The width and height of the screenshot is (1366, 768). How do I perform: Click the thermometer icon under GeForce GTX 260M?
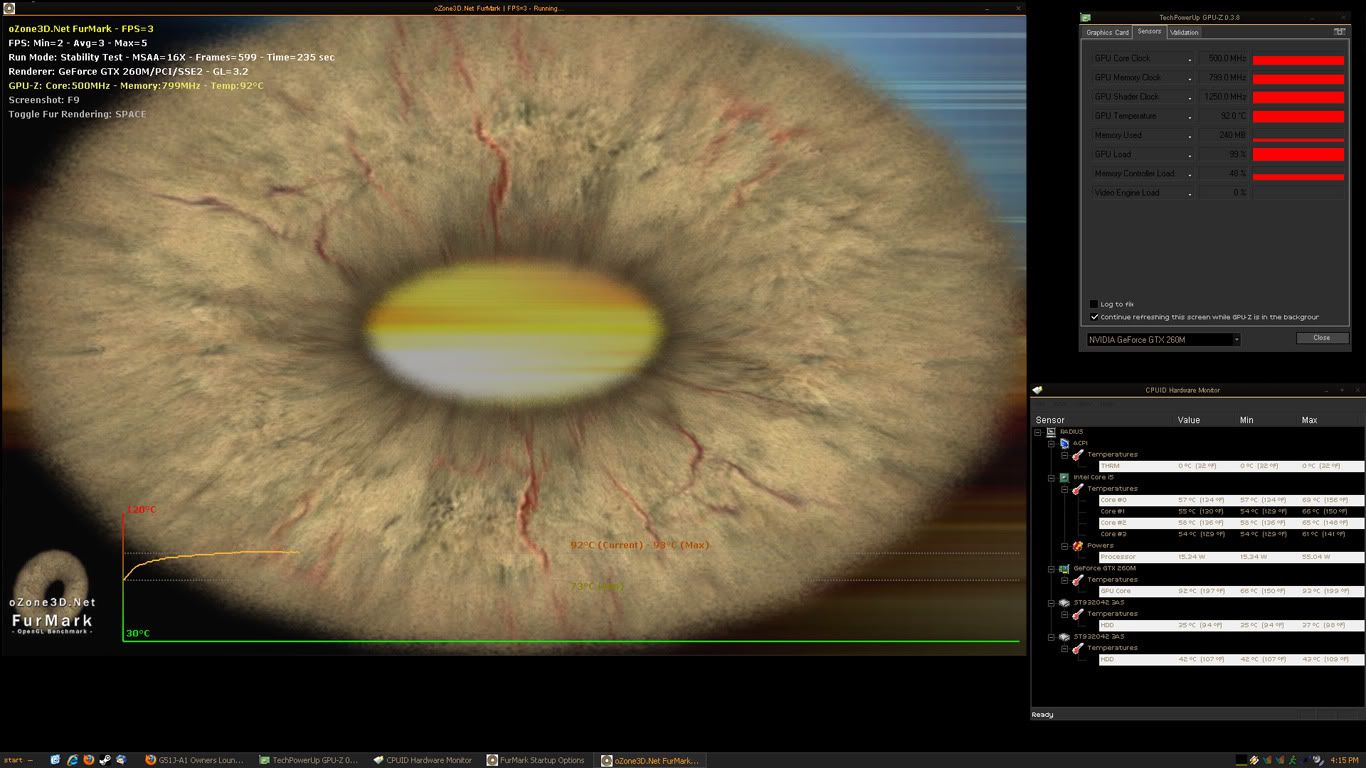pyautogui.click(x=1078, y=580)
